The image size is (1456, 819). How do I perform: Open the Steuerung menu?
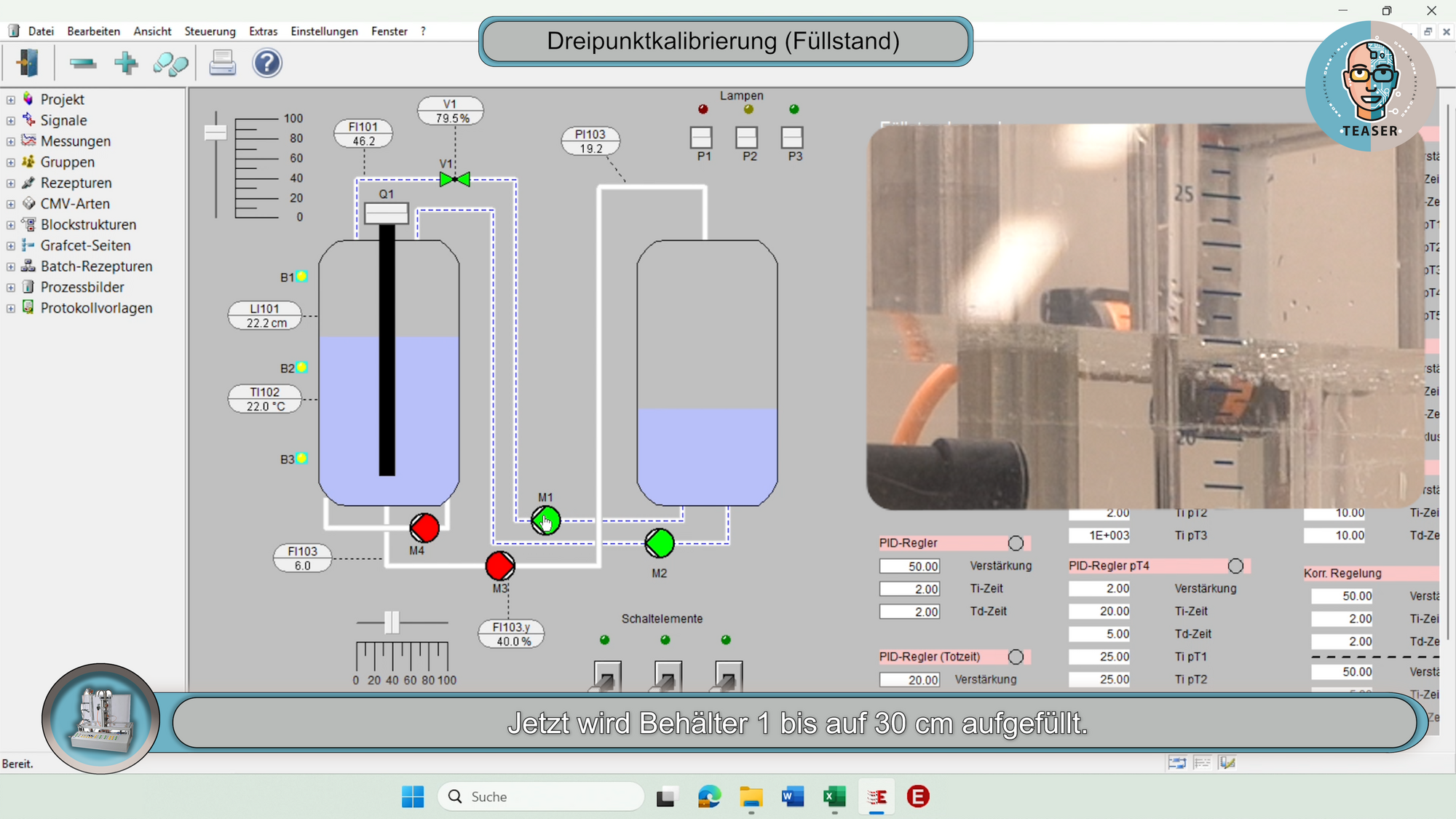click(210, 31)
